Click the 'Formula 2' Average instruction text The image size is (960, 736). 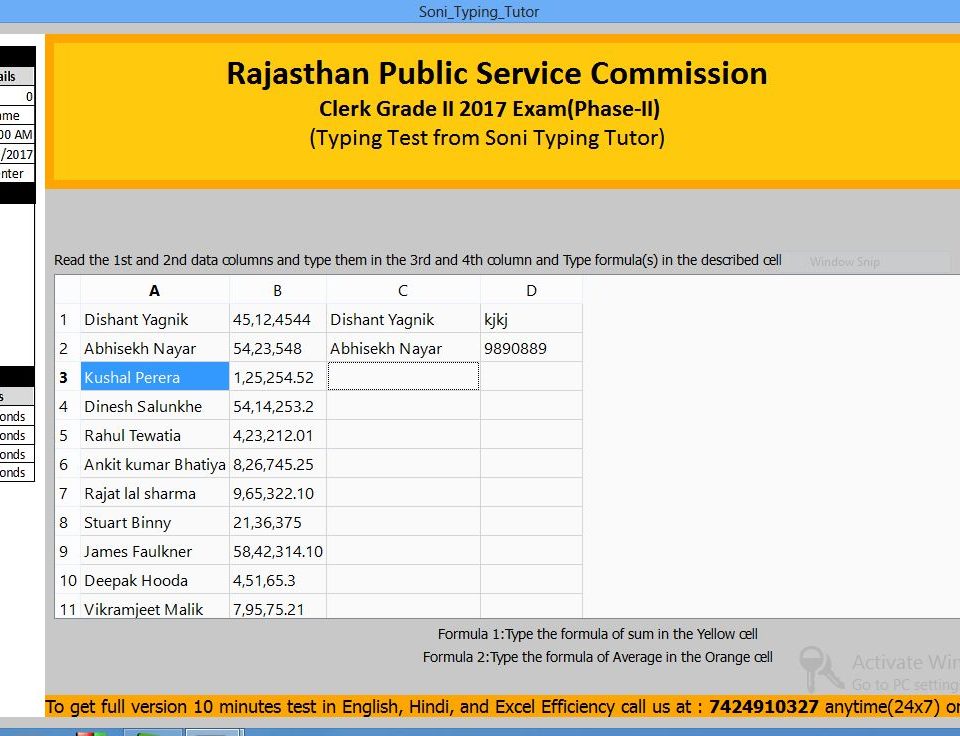pyautogui.click(x=598, y=657)
